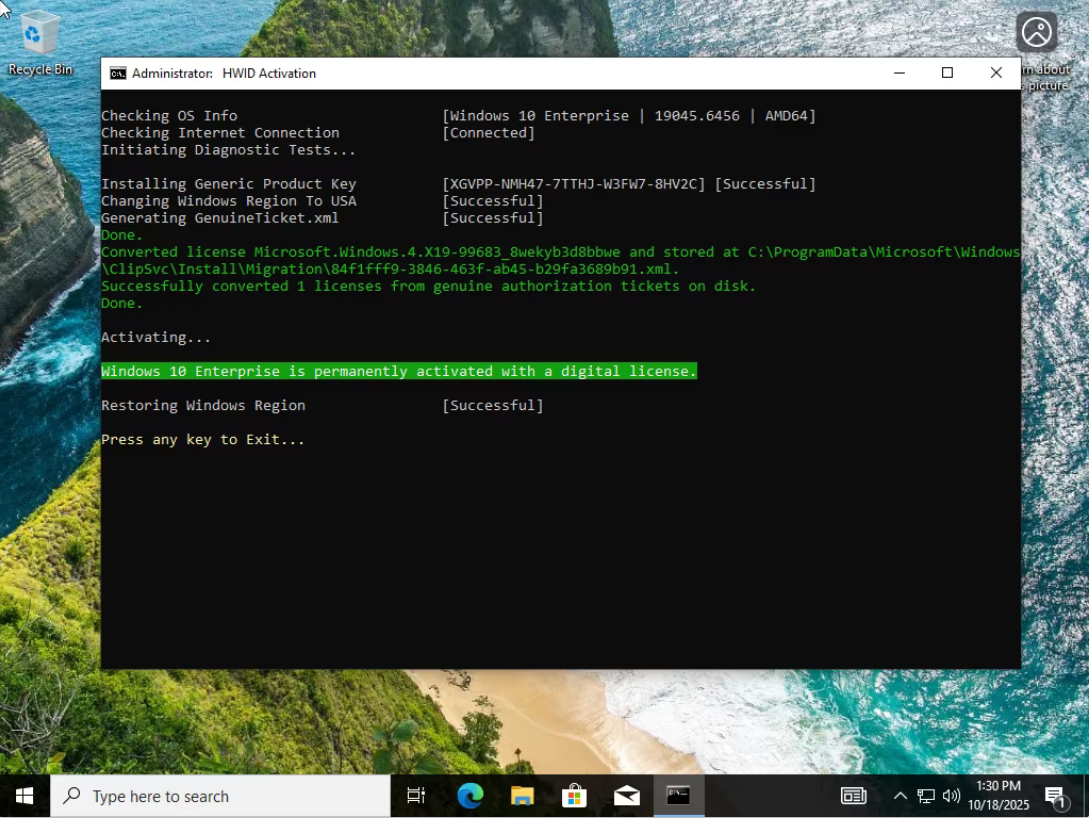Screen dimensions: 1089x818
Task: Launch Microsoft Store from the taskbar
Action: [574, 796]
